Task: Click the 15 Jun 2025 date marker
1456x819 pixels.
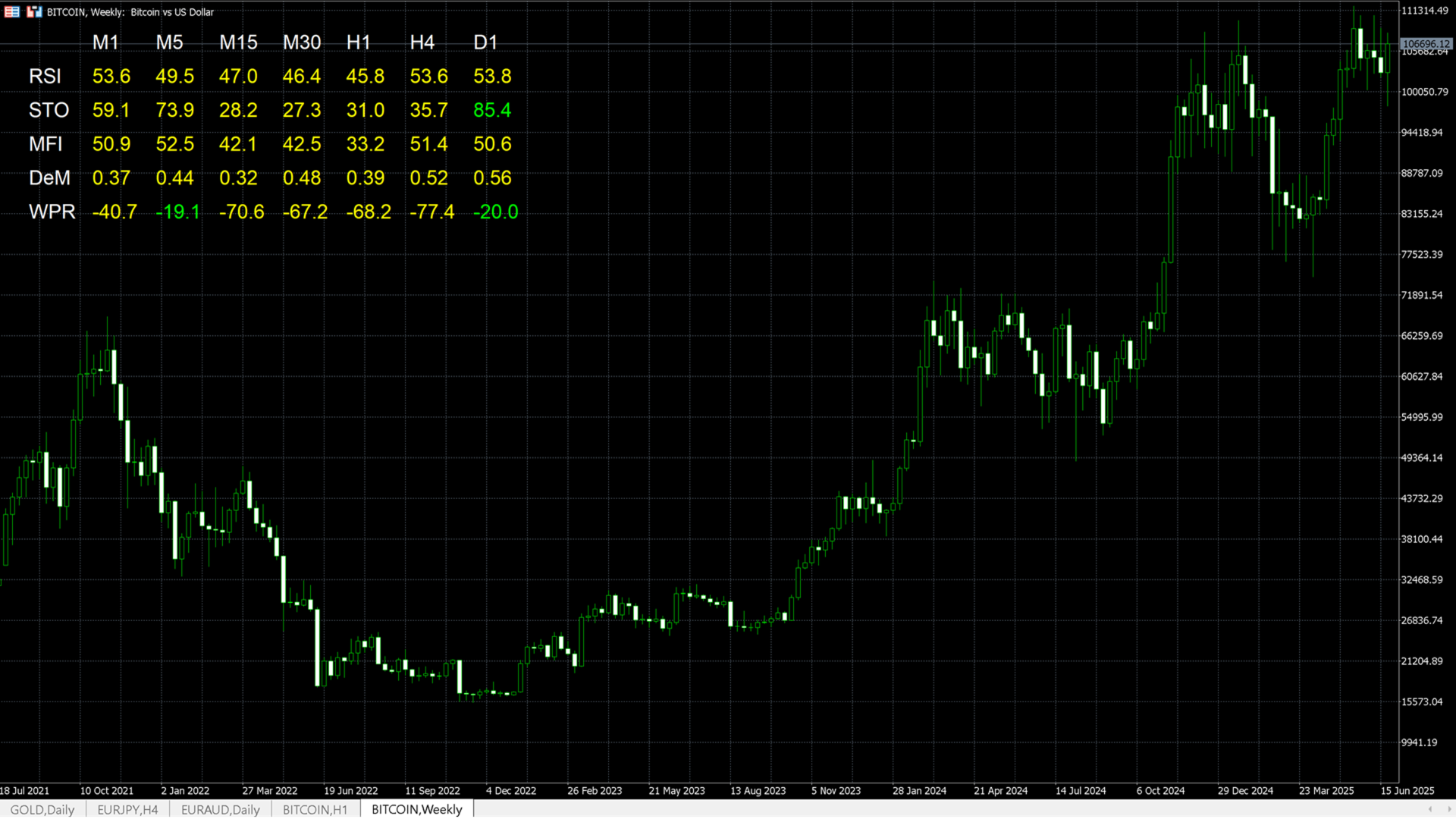Action: click(x=1407, y=790)
